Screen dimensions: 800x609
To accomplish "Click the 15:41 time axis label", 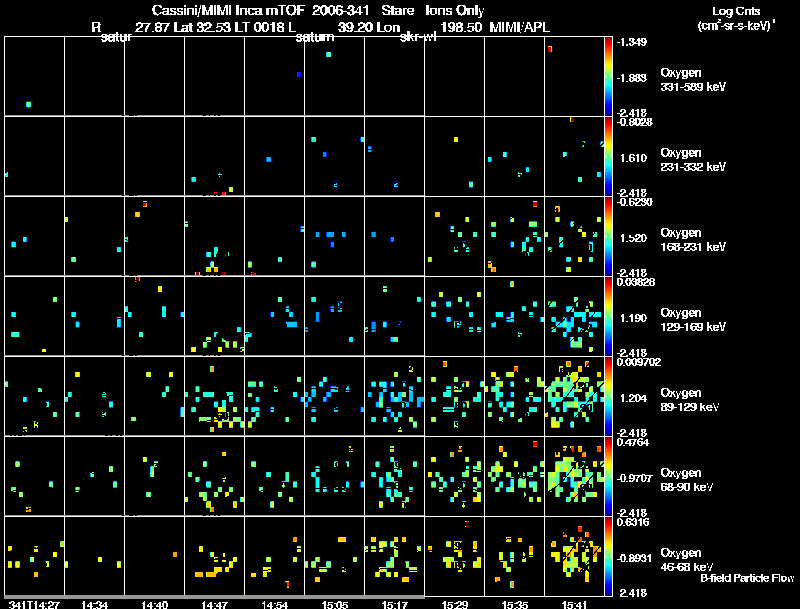I will (574, 604).
